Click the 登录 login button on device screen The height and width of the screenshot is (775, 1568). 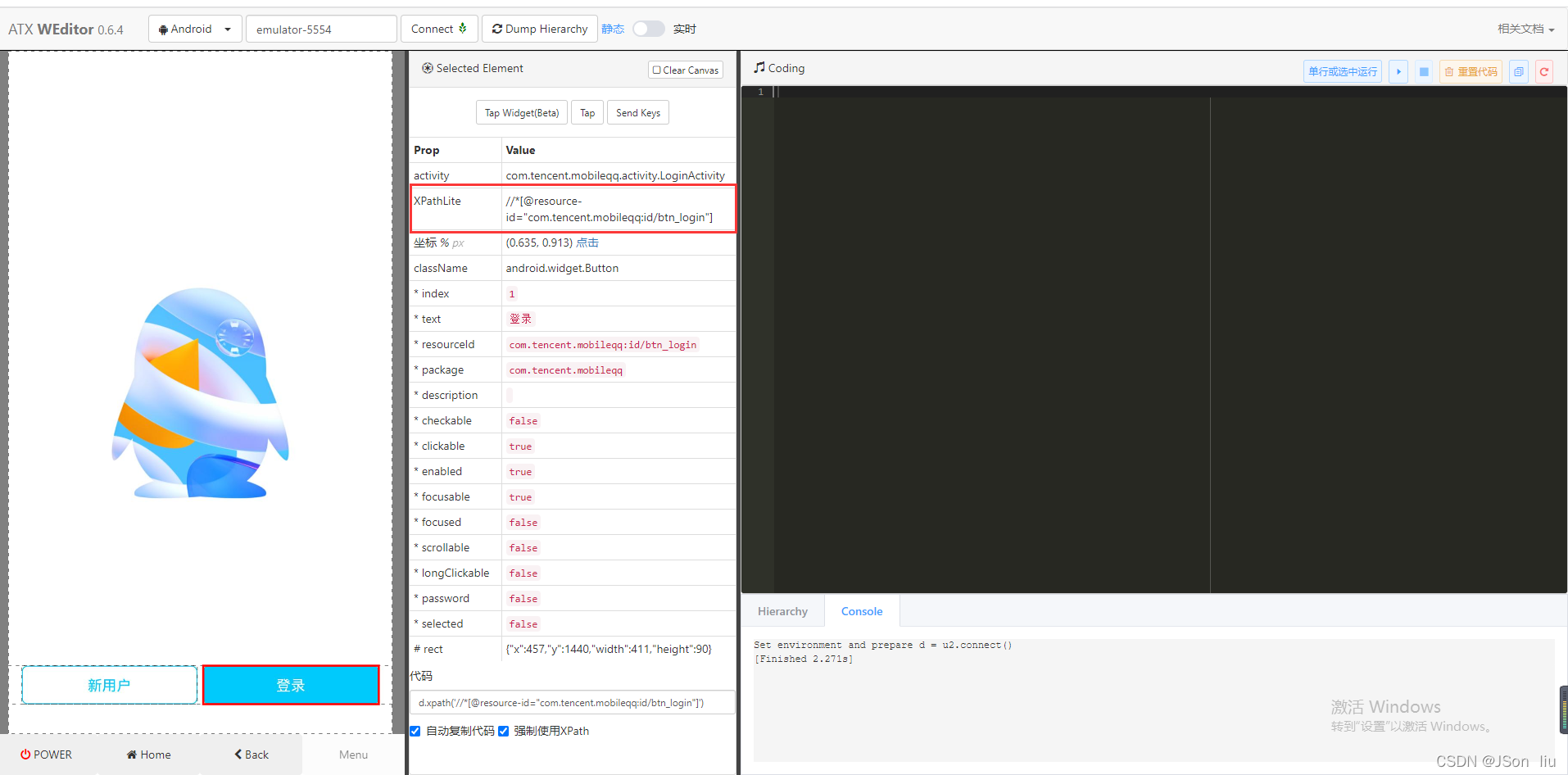tap(291, 685)
